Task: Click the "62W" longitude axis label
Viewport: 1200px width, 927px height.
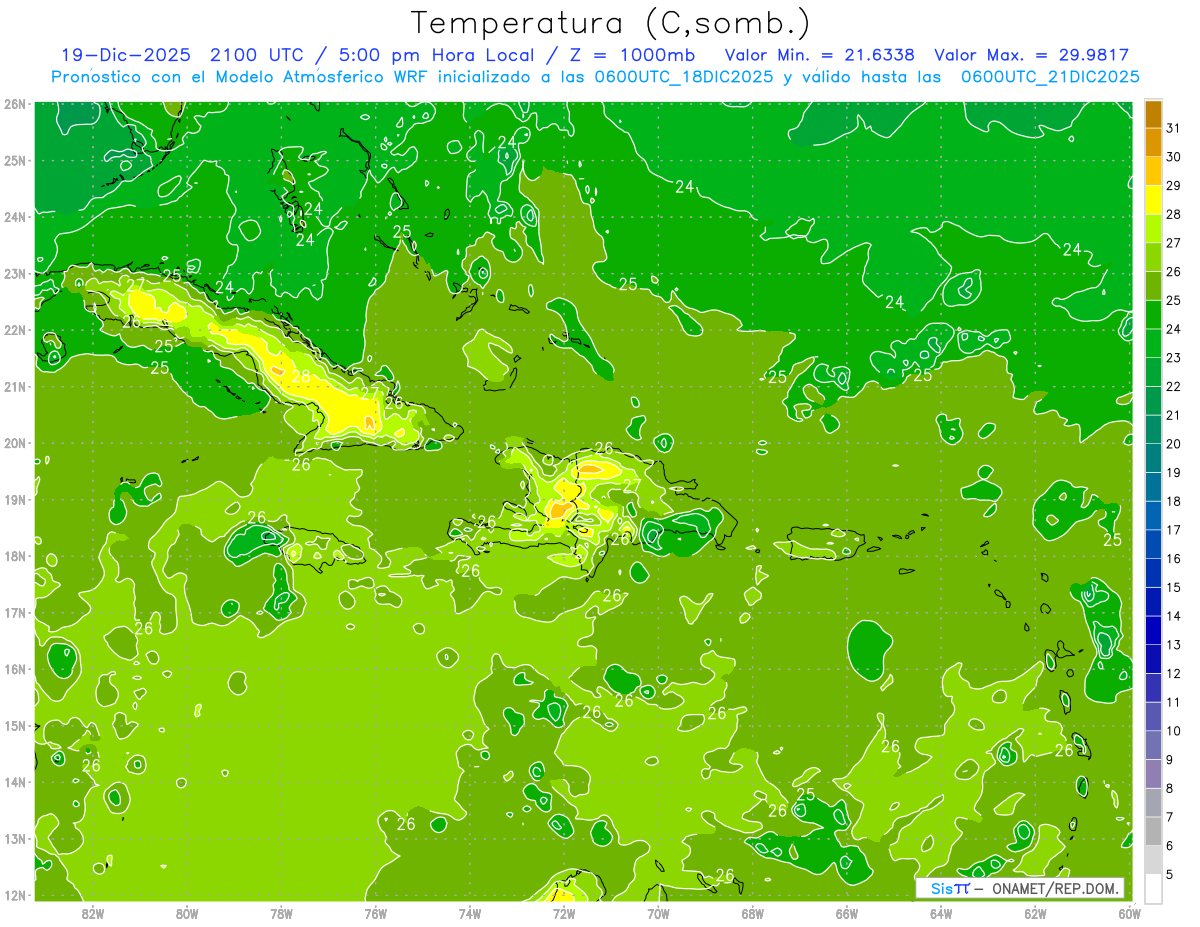Action: point(1036,912)
